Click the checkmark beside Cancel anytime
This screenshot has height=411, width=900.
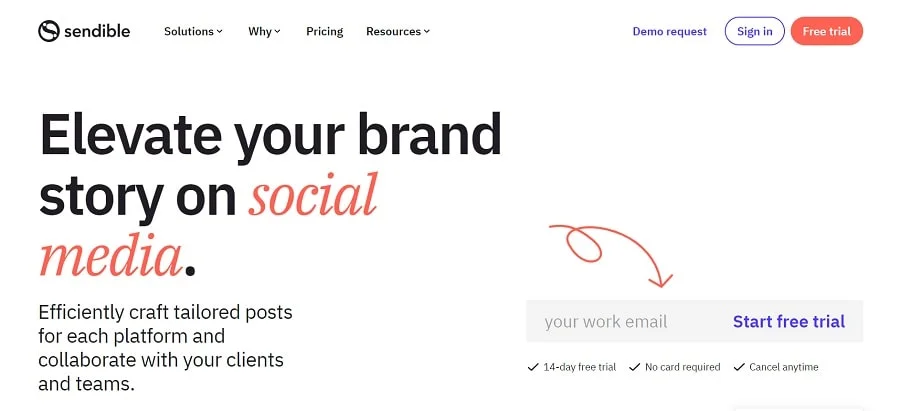point(739,367)
